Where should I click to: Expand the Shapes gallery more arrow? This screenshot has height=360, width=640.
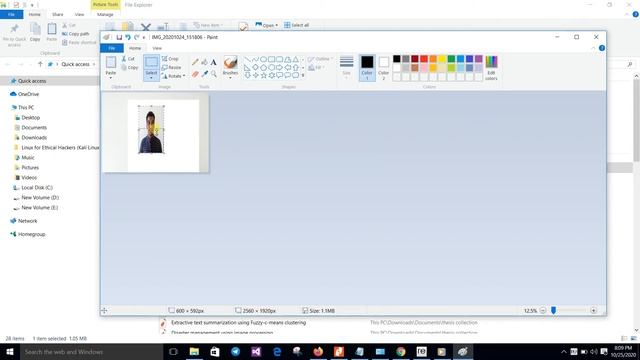(x=303, y=76)
